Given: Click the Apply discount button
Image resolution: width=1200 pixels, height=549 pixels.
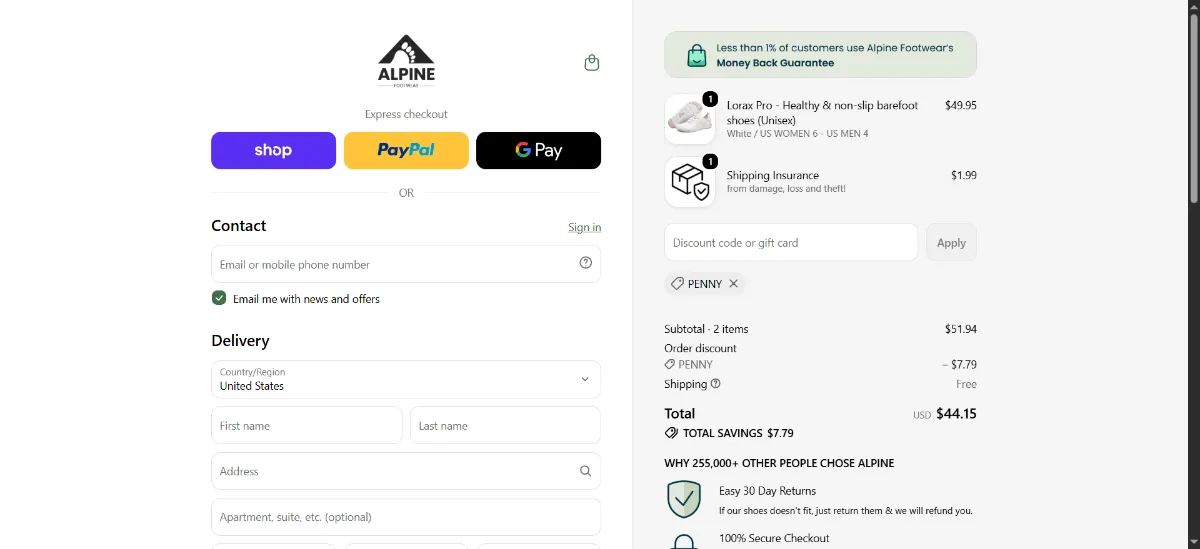Looking at the screenshot, I should [x=951, y=242].
